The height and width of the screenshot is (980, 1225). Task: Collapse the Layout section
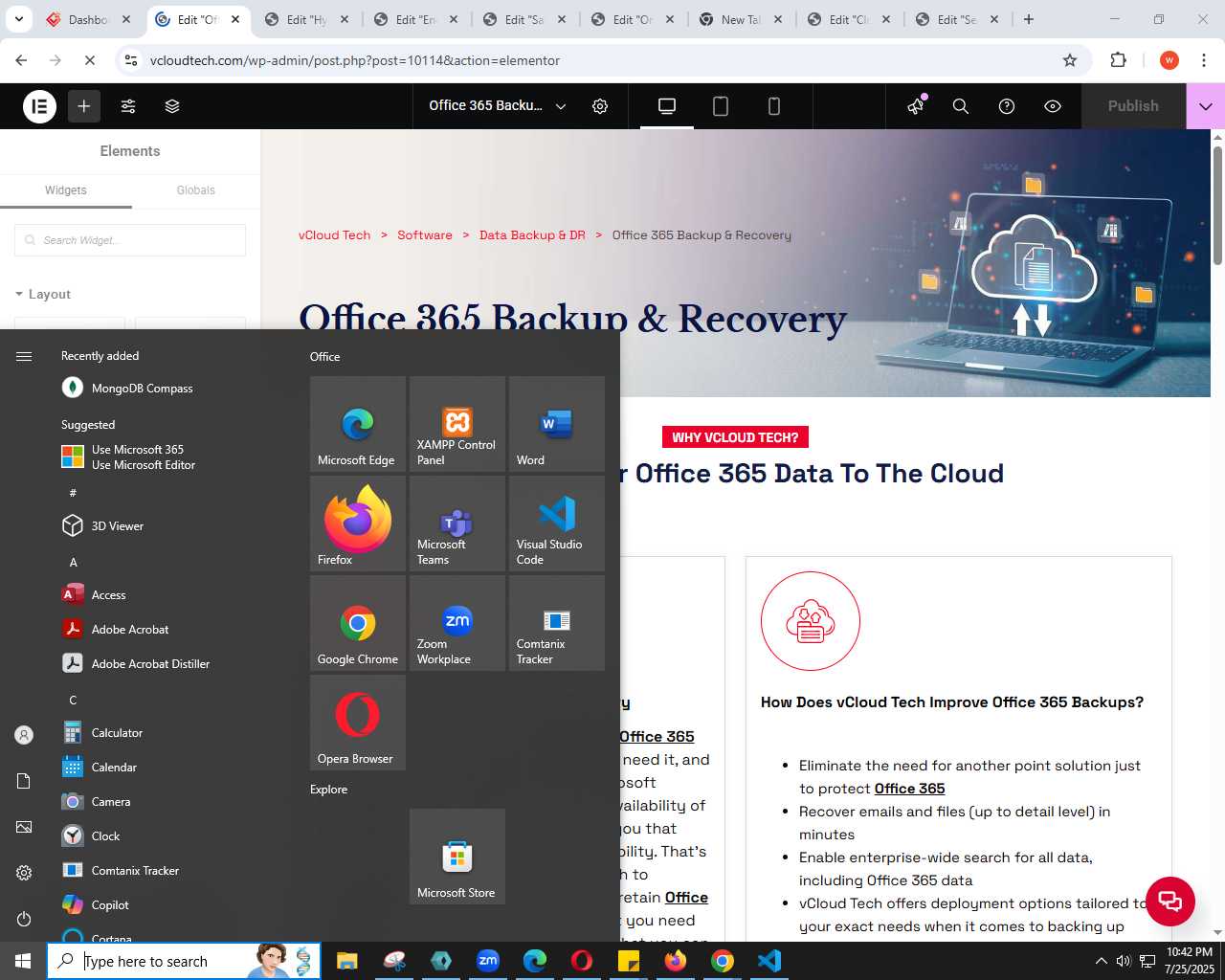click(43, 294)
